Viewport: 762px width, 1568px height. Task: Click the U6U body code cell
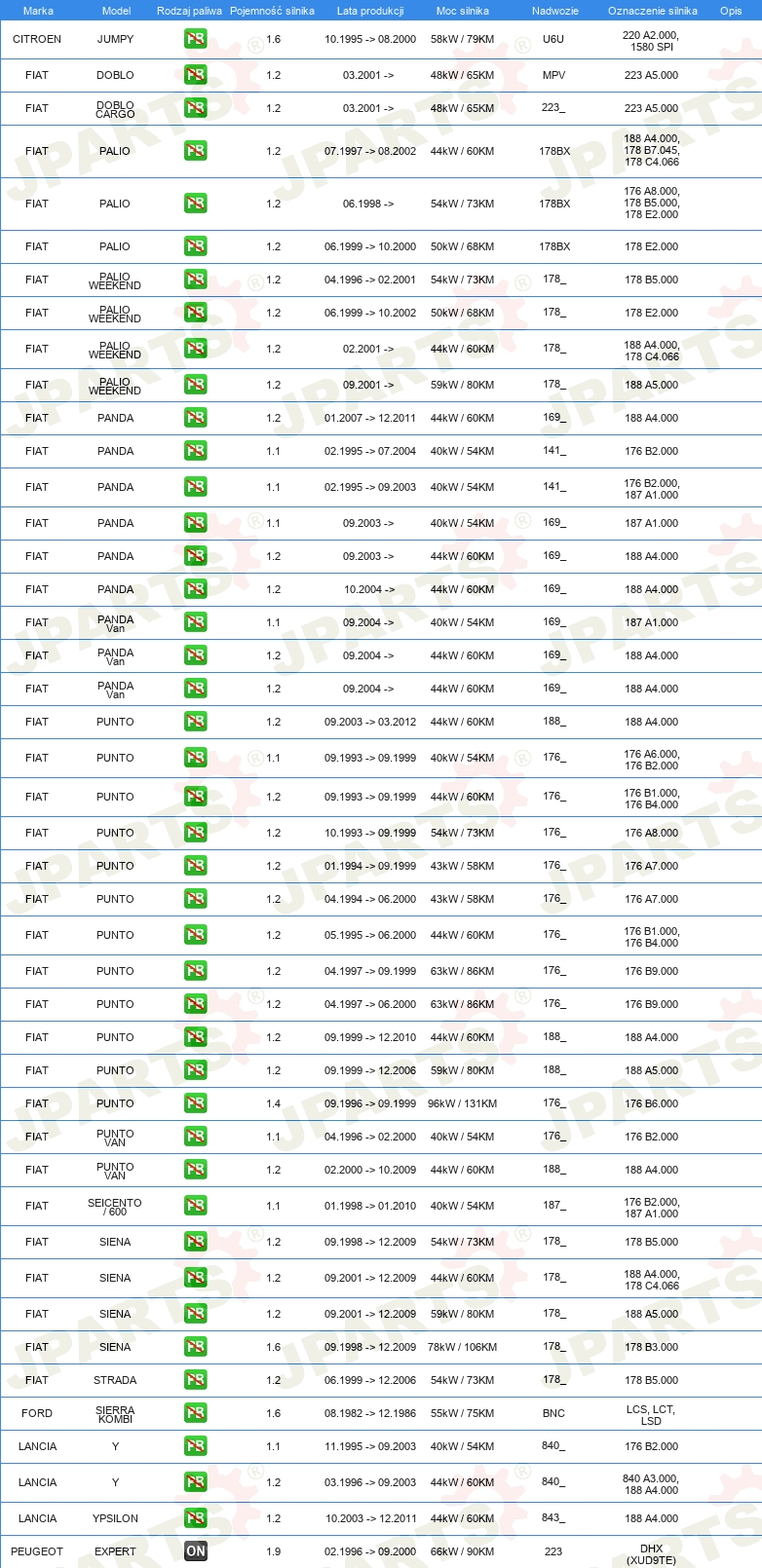(553, 39)
